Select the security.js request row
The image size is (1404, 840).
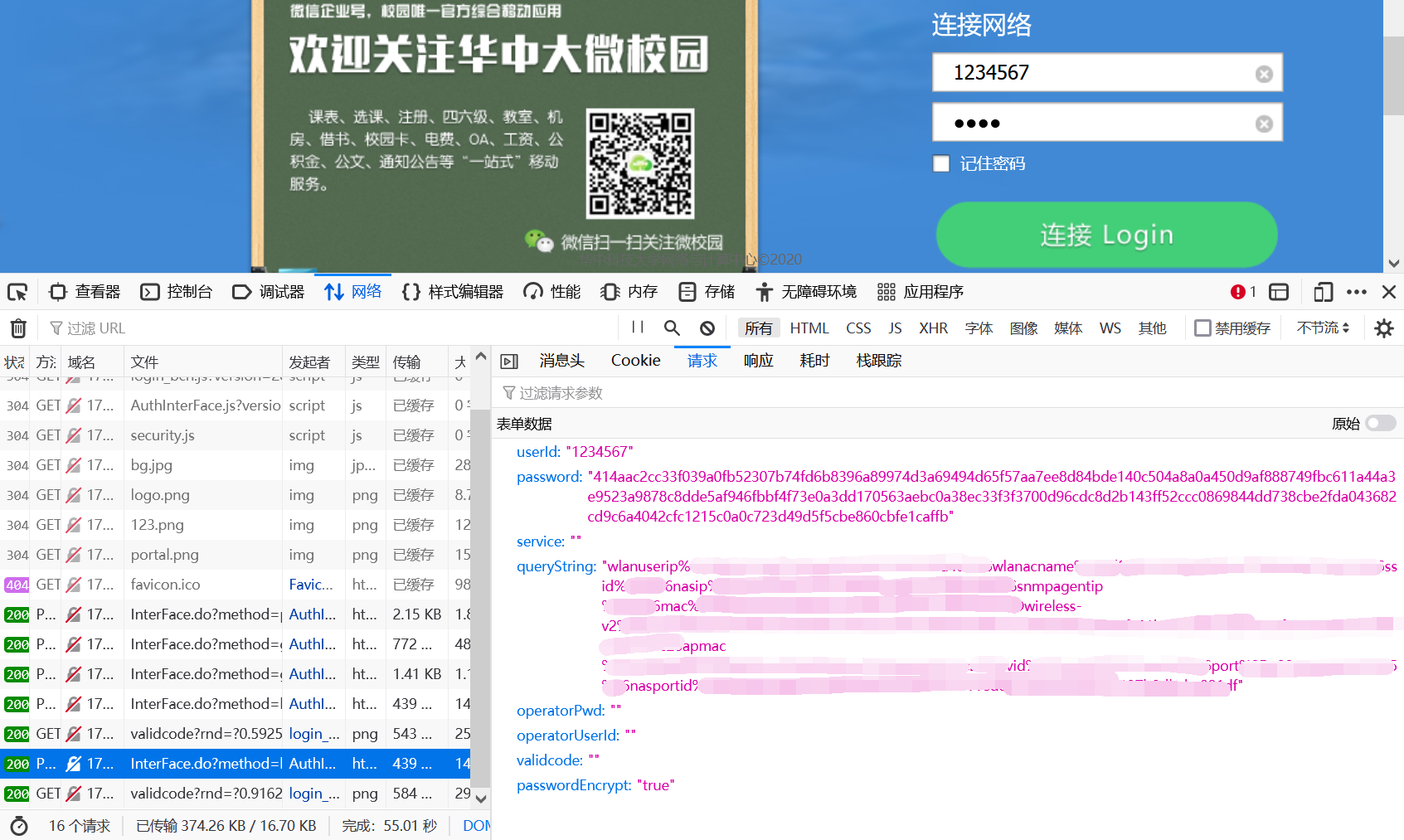[236, 435]
